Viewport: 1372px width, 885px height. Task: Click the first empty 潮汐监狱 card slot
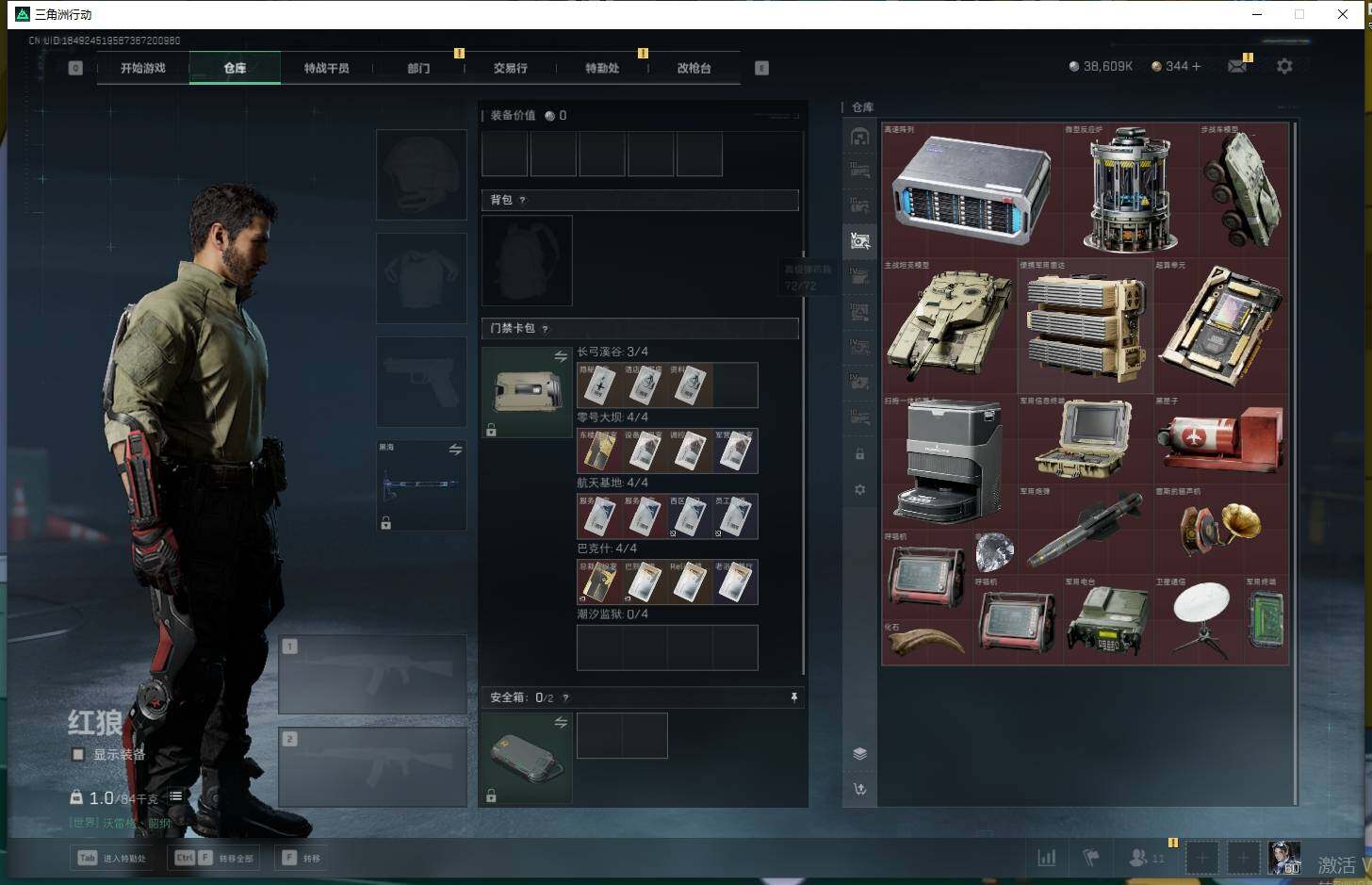pos(599,647)
